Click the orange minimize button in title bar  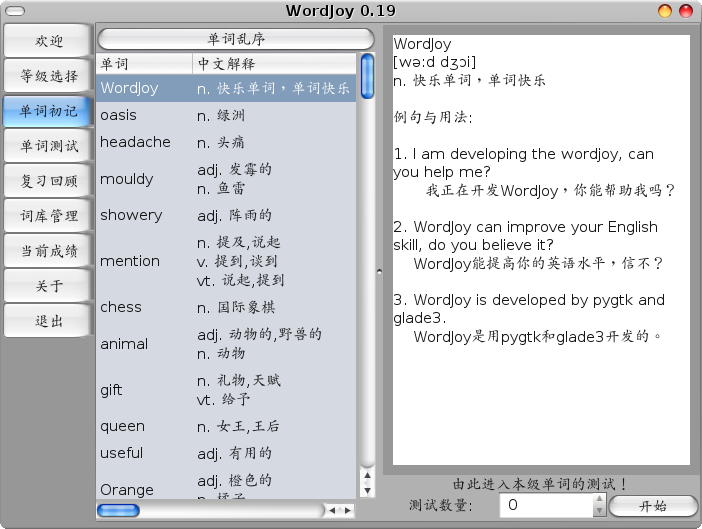point(664,10)
